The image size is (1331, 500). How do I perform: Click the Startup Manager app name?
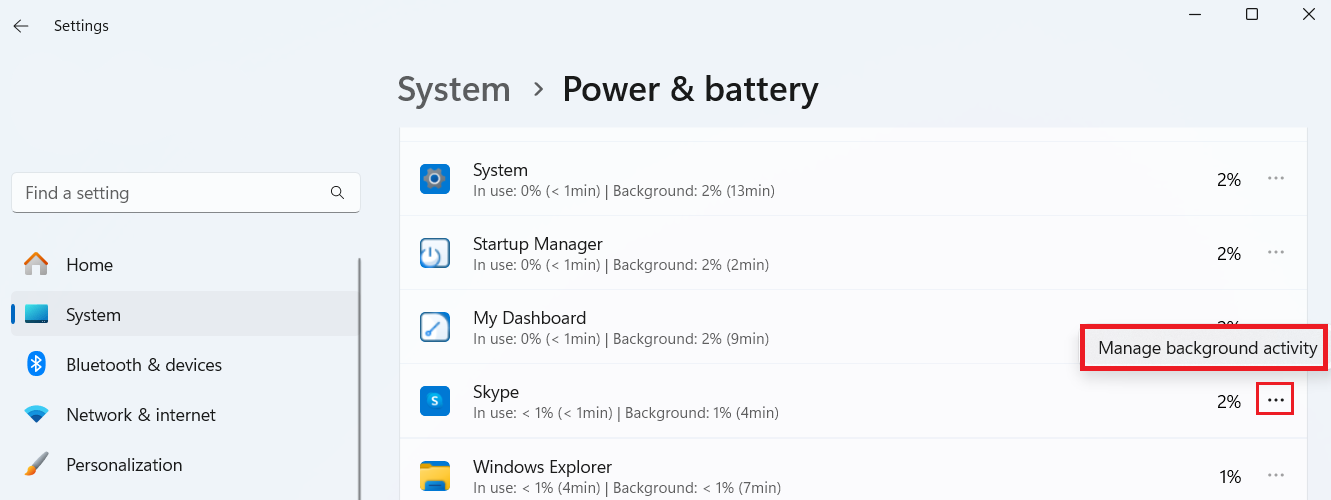coord(538,244)
